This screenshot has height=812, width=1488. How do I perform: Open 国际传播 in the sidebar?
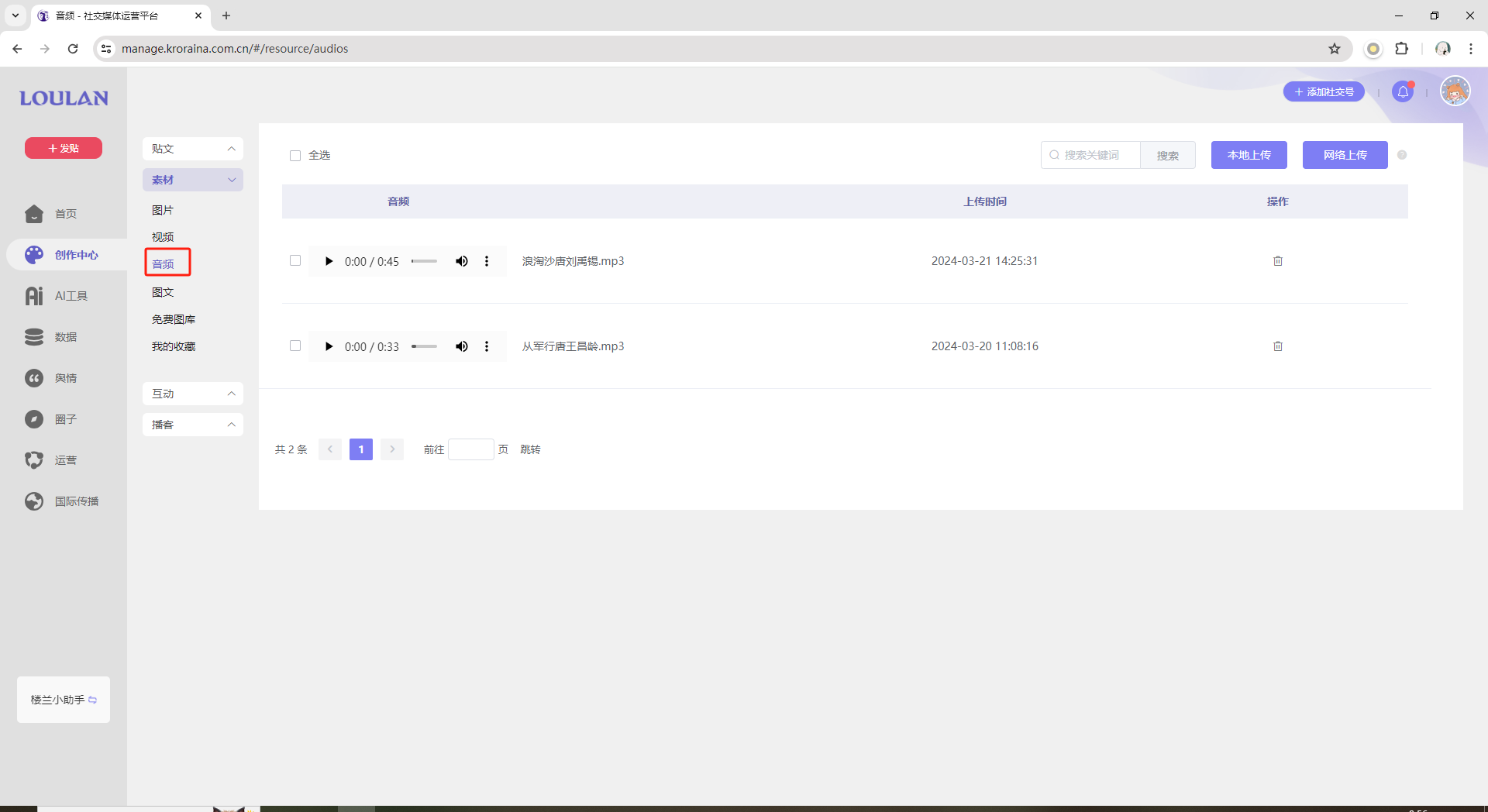tap(64, 501)
